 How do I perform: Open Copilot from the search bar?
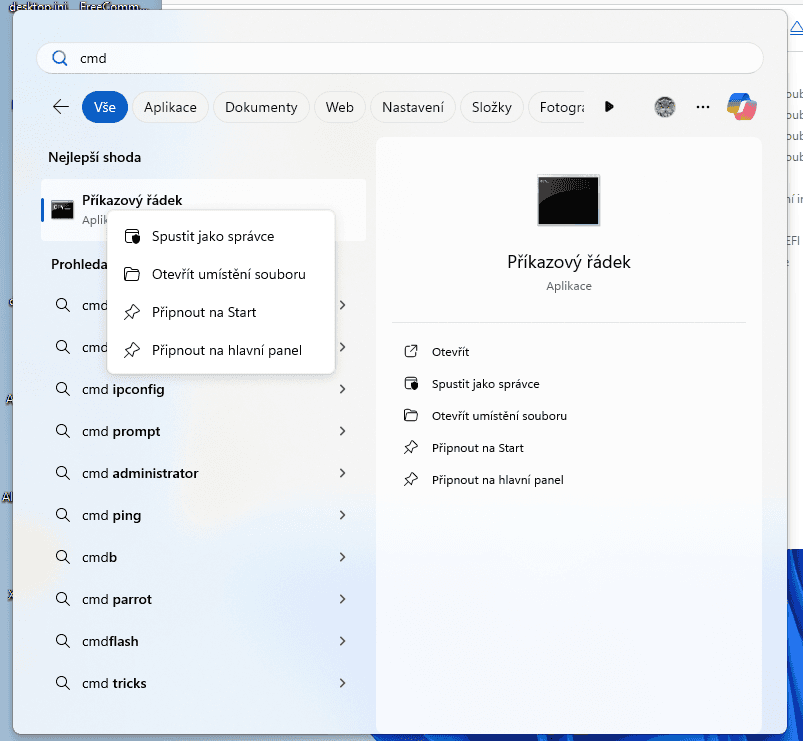coord(741,107)
